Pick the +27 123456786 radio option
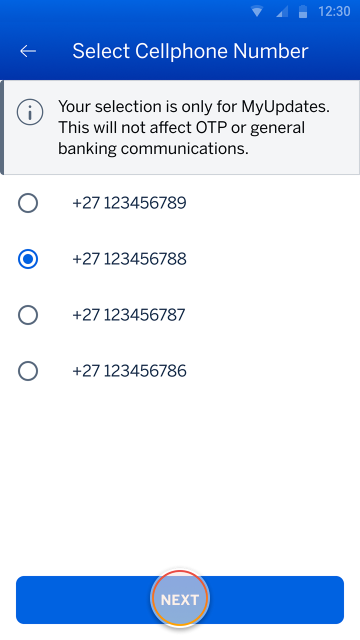This screenshot has height=640, width=360. tap(28, 371)
